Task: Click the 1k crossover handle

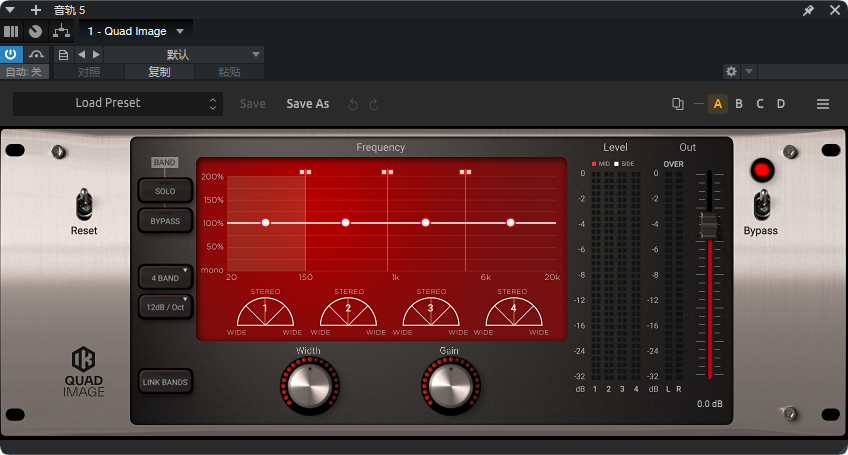Action: pos(387,172)
